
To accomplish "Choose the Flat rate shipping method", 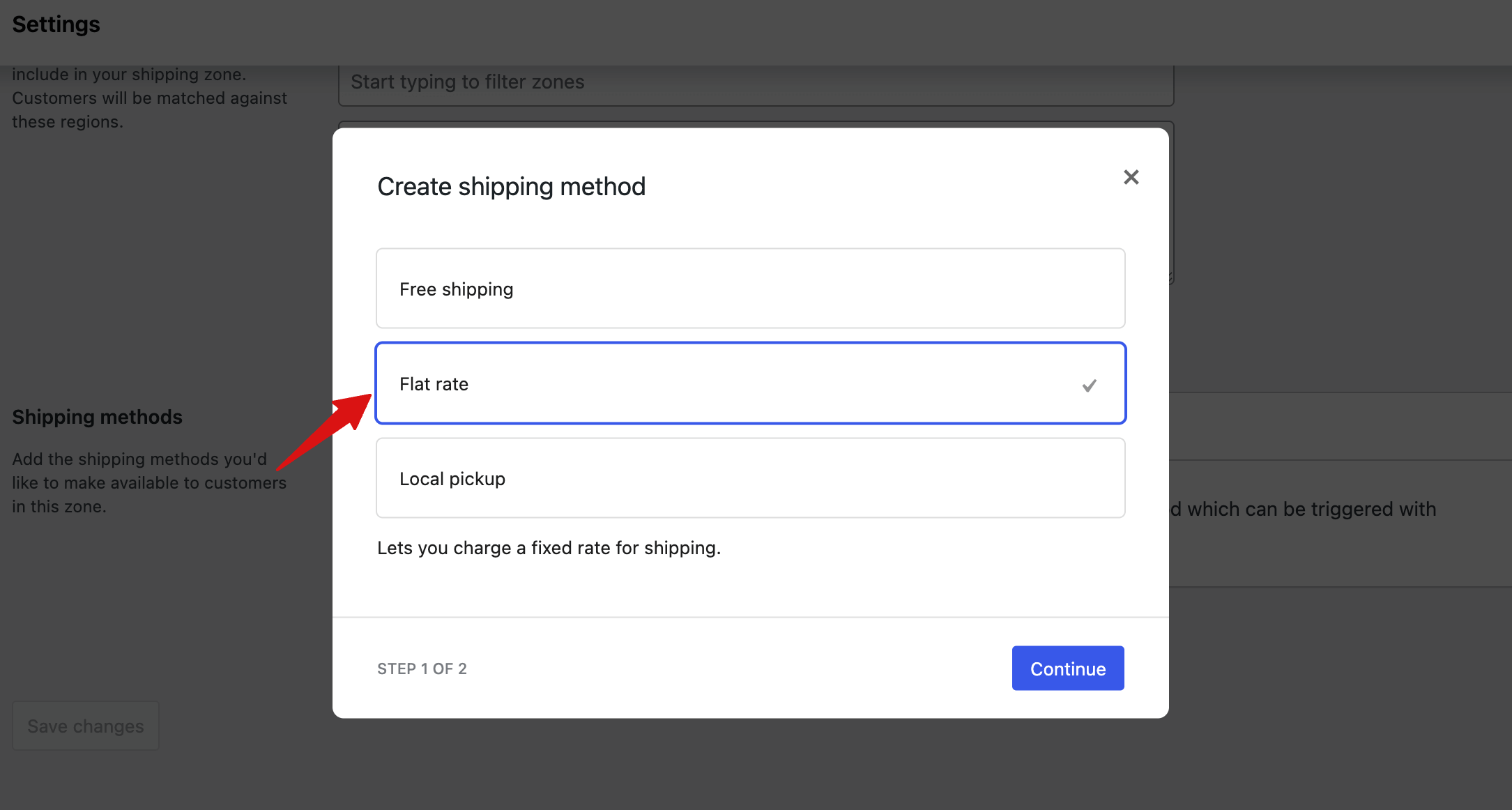I will [750, 383].
